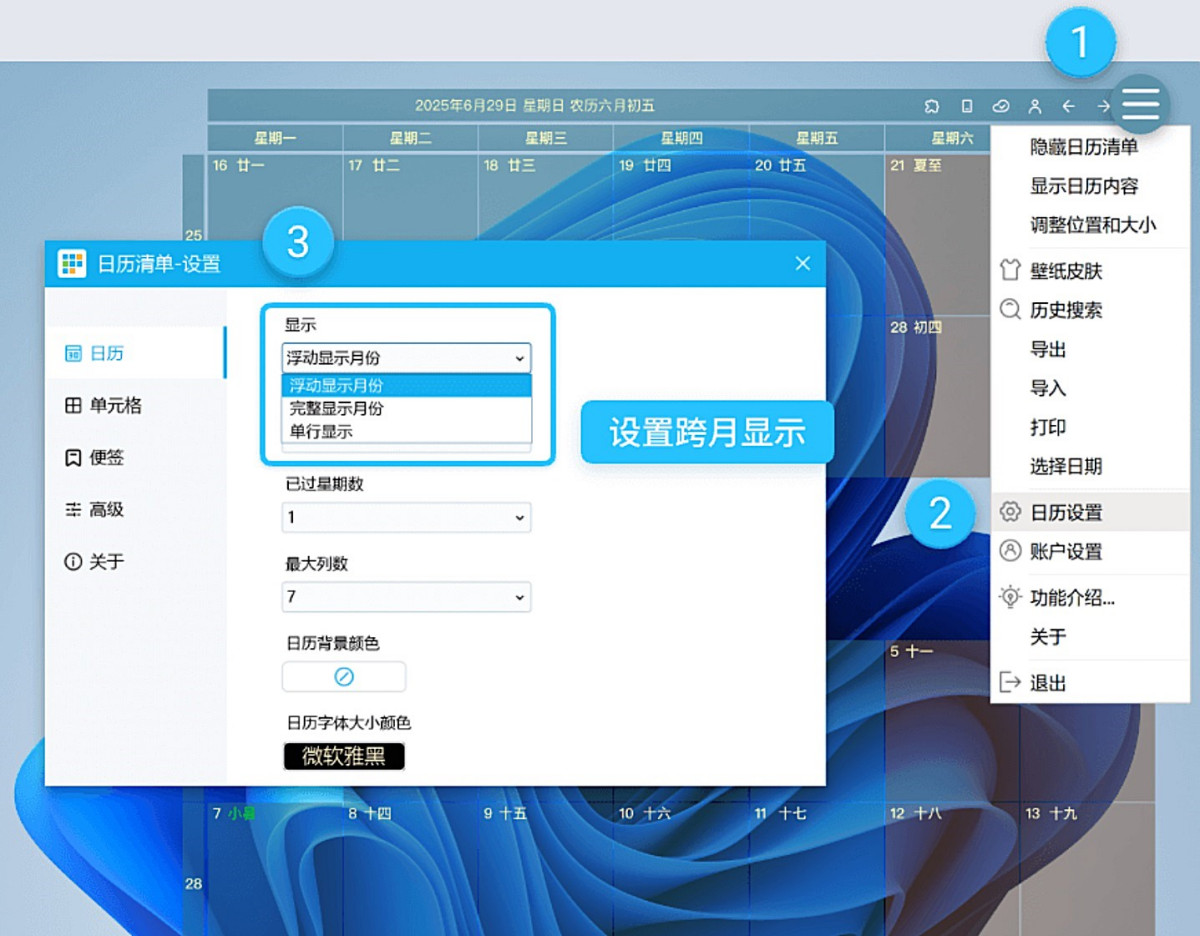The width and height of the screenshot is (1200, 936).
Task: Open the hamburger menu button
Action: coord(1139,104)
